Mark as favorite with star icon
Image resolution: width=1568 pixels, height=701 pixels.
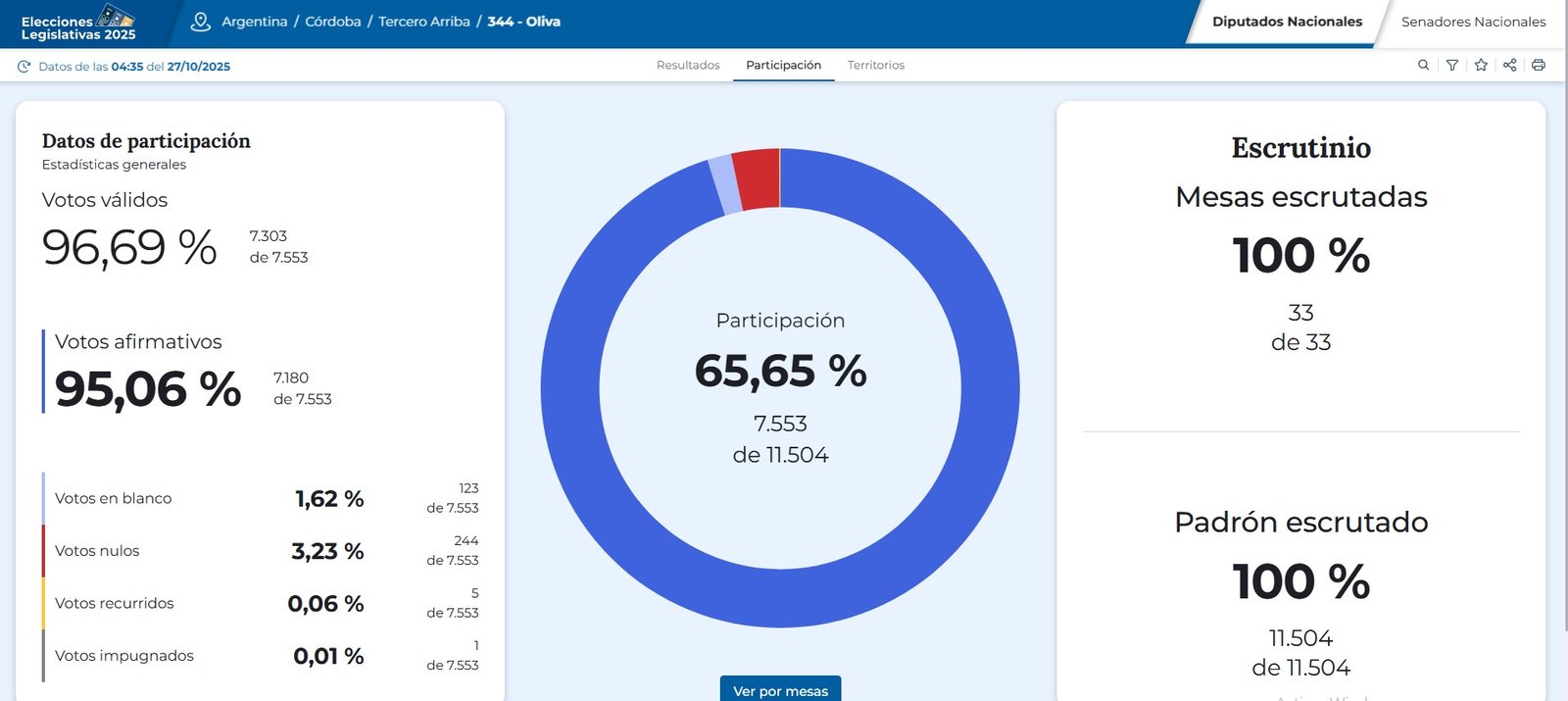(1481, 66)
